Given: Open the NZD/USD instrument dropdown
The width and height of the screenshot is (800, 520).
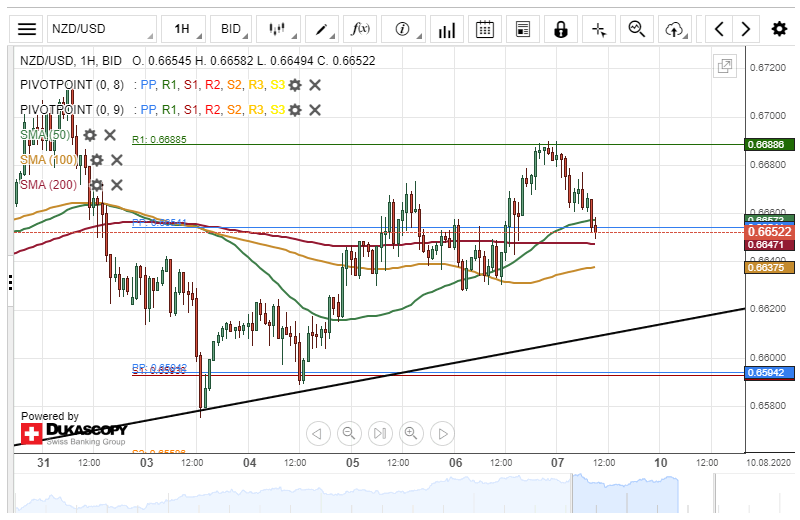Looking at the screenshot, I should point(101,29).
